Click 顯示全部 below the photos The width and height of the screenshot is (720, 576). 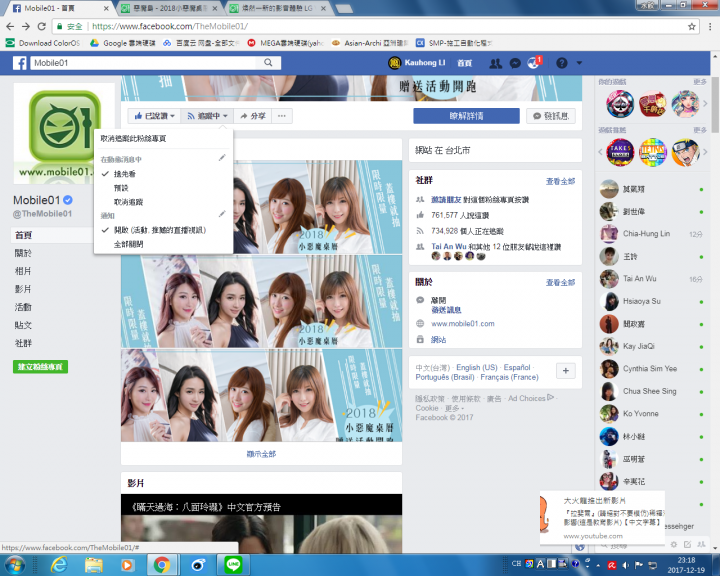click(261, 454)
